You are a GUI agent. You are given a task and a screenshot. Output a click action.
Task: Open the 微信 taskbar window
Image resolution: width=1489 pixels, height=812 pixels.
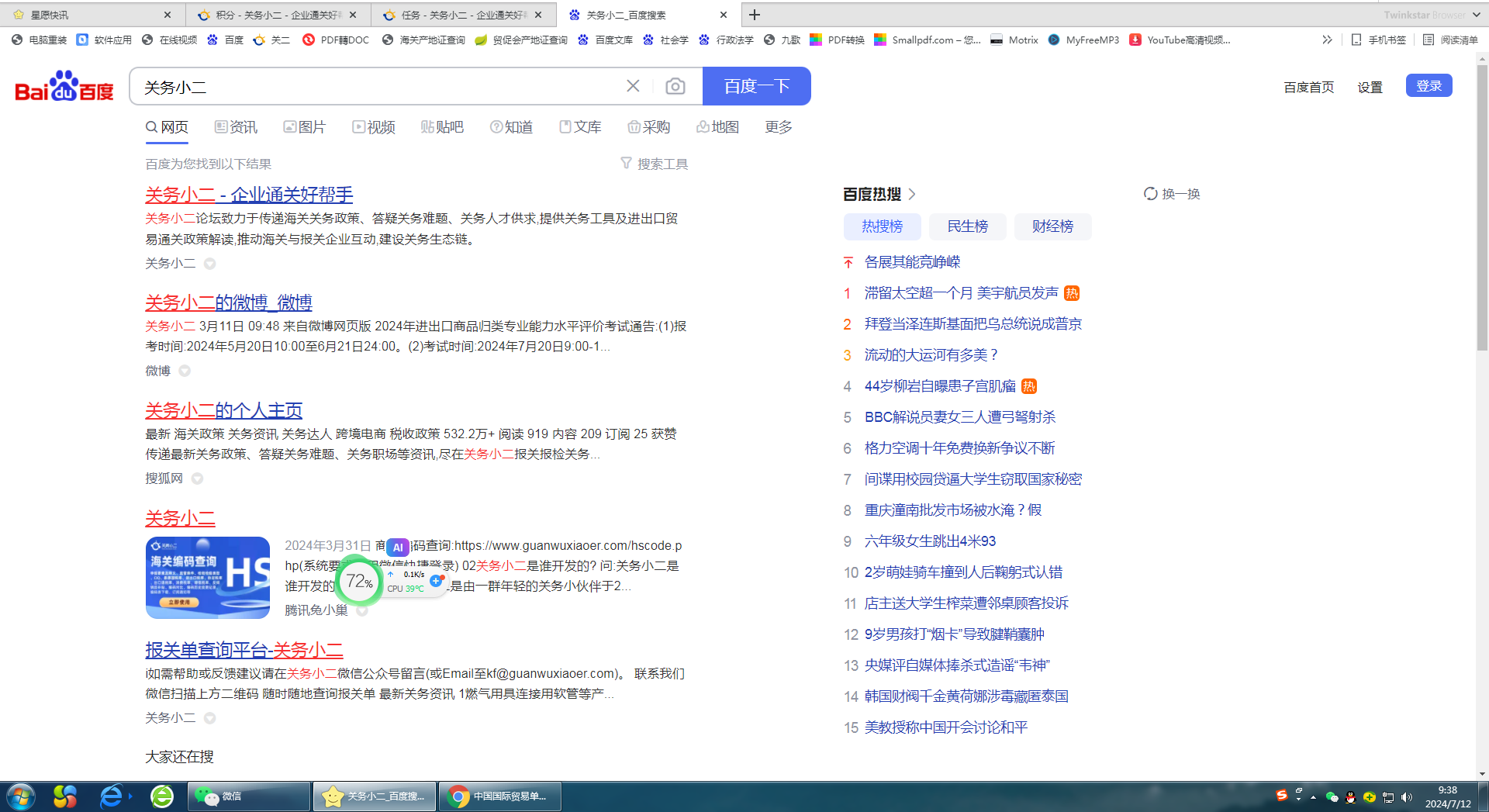point(249,796)
